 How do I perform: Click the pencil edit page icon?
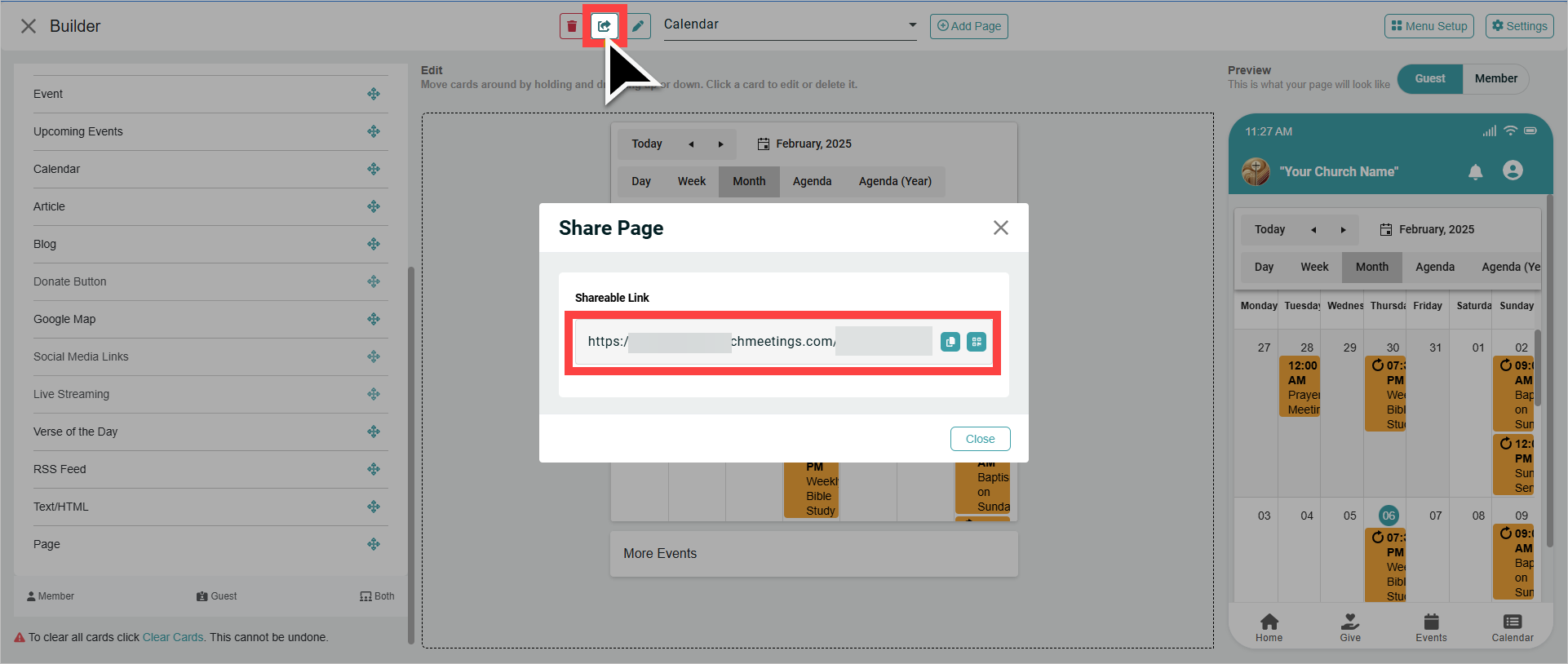point(638,26)
